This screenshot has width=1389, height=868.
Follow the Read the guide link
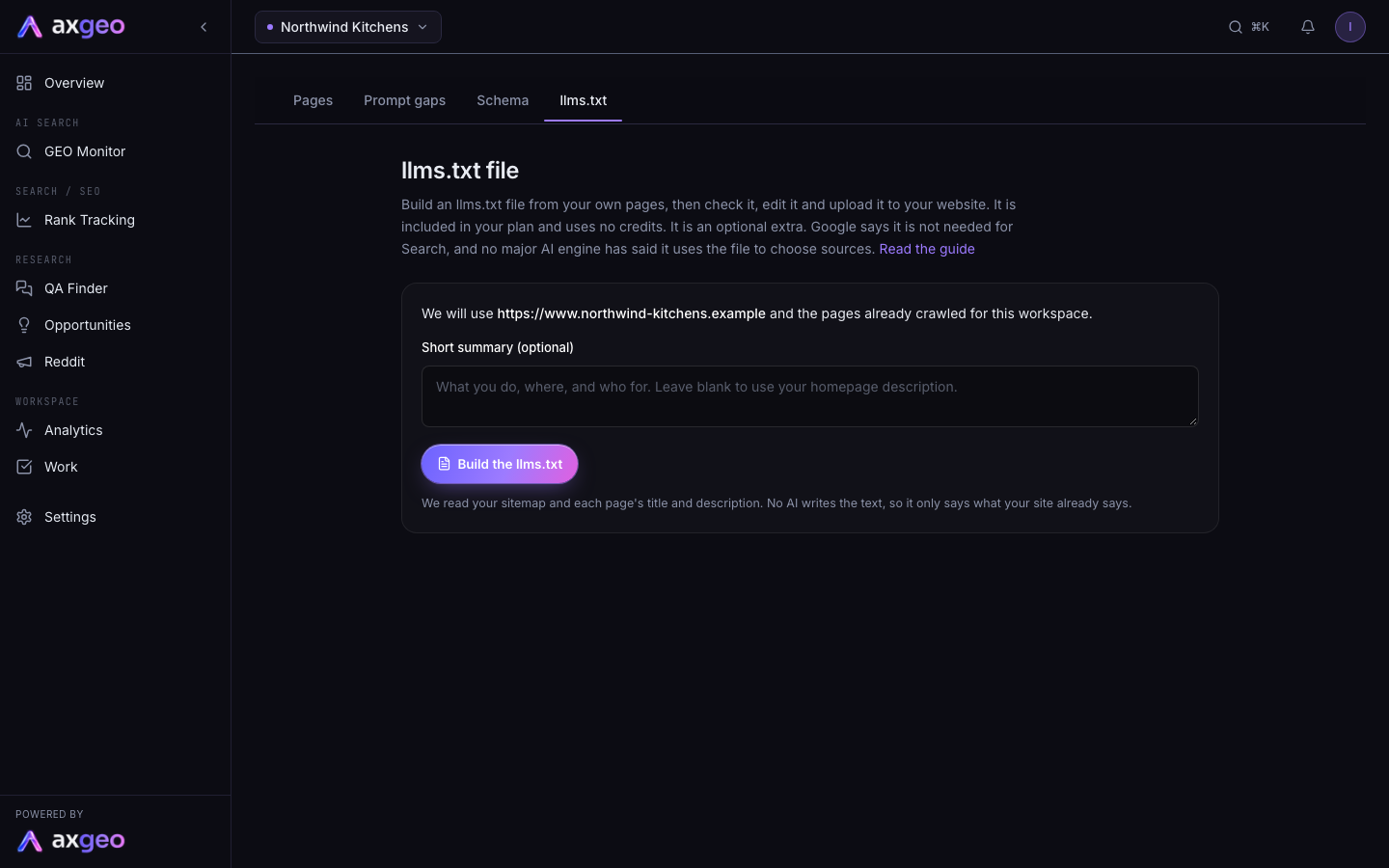(x=927, y=249)
